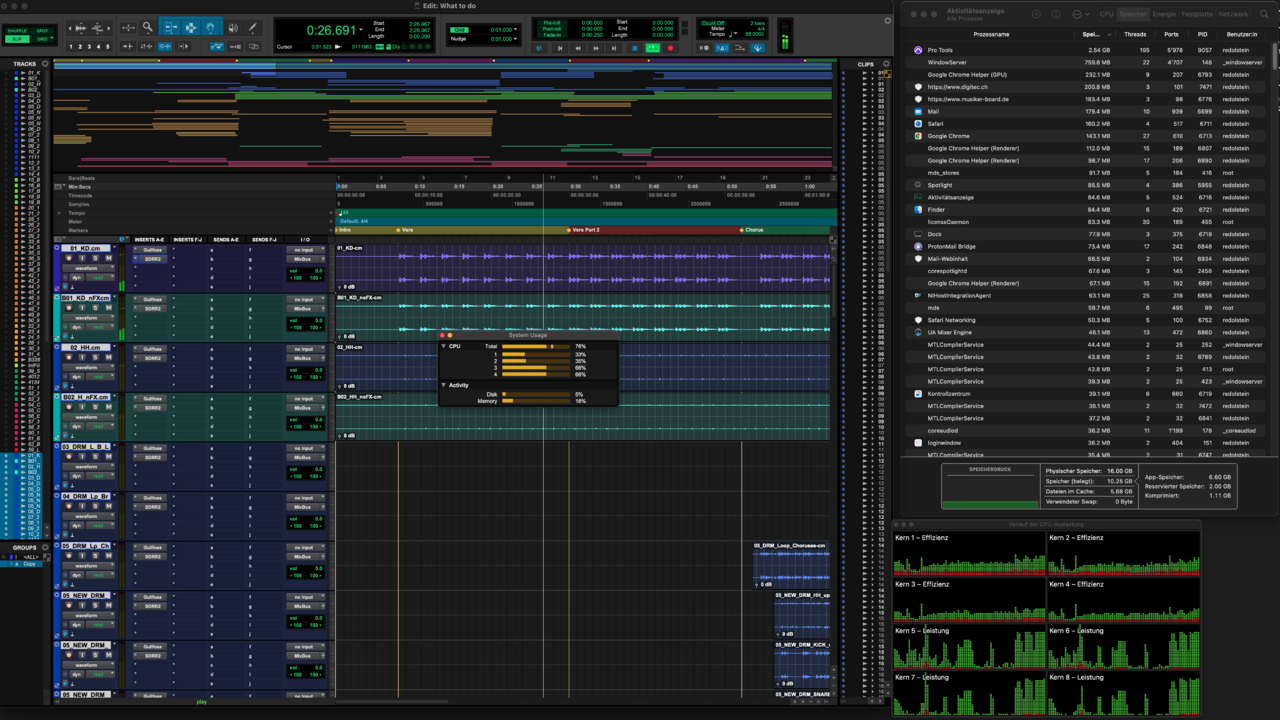
Task: Select Pro Tools process row
Action: [x=1088, y=50]
